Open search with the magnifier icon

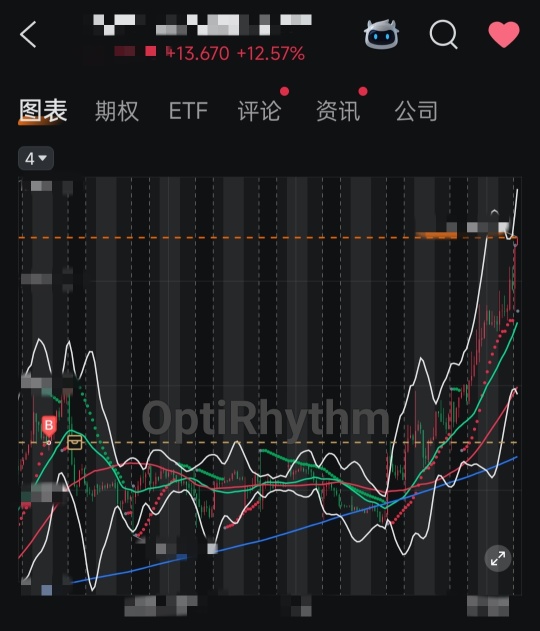coord(443,35)
